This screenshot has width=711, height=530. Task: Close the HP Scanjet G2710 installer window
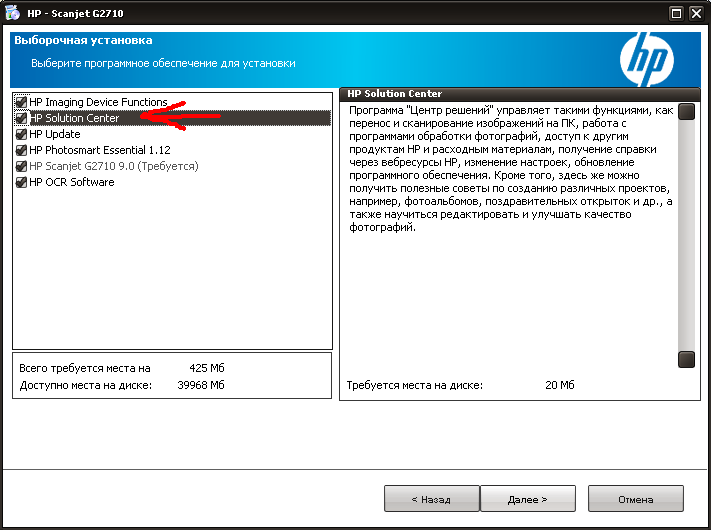tap(696, 13)
